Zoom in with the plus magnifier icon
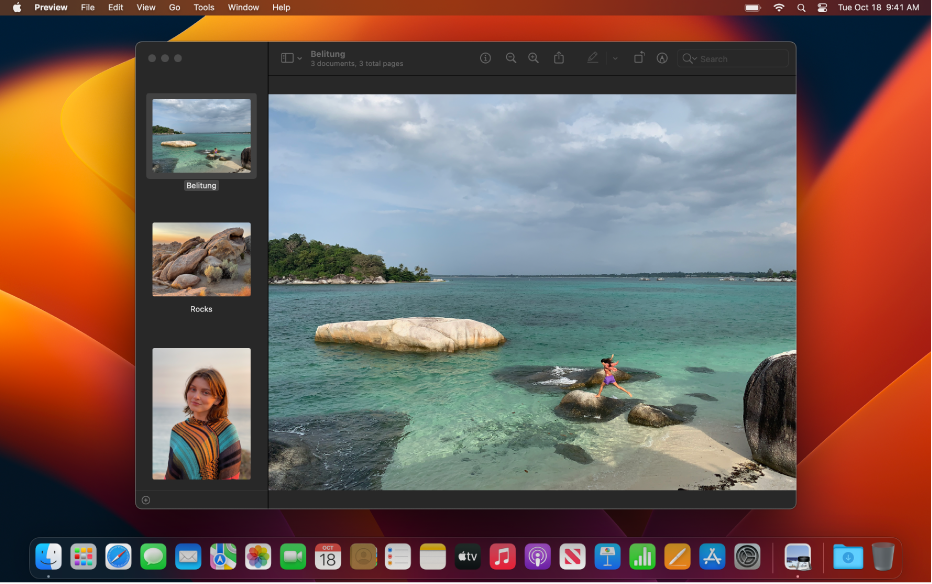The image size is (932, 584). pos(533,58)
